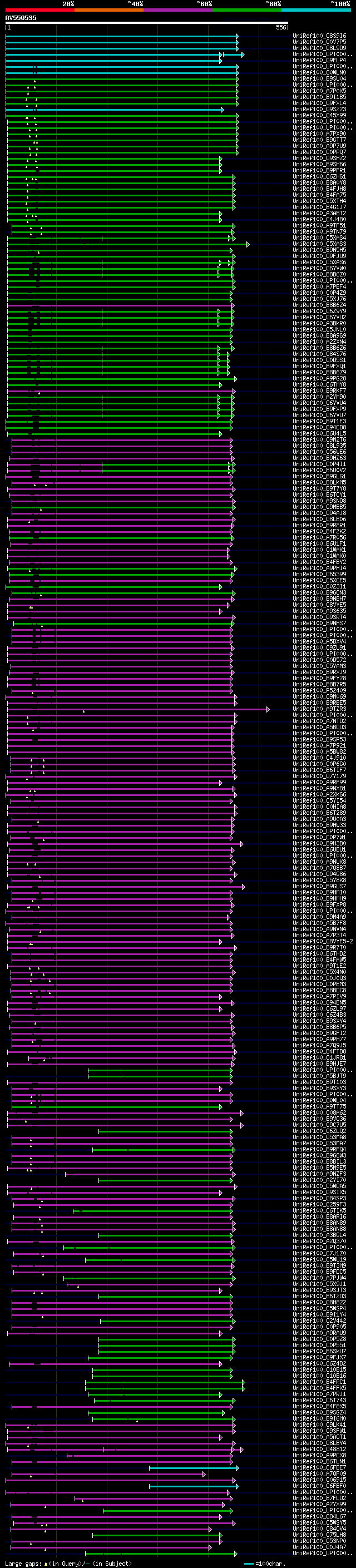Select hit label UniRef100_B4FJH8
This screenshot has height=1568, width=356.
319,189
